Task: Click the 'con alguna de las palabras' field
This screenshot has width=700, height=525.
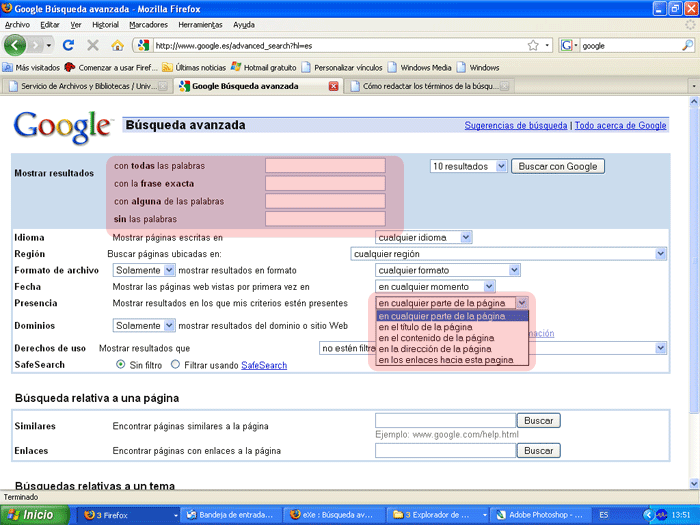Action: coord(325,201)
